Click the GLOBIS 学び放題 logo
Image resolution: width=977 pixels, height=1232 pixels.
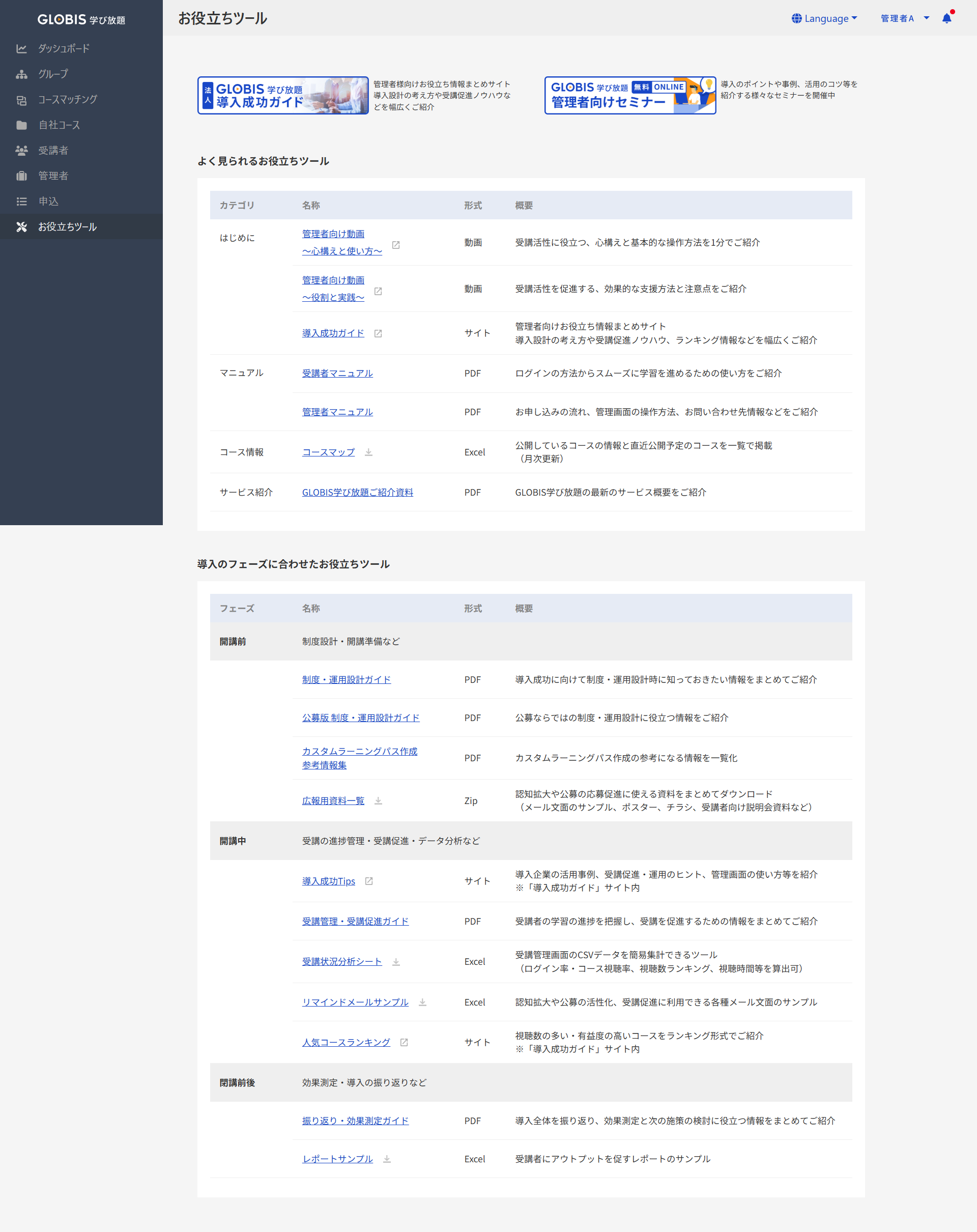pyautogui.click(x=81, y=19)
